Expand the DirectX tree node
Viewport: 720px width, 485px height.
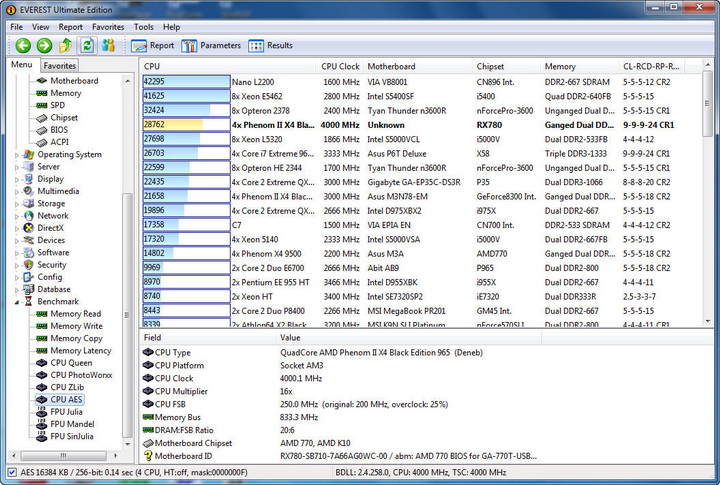(x=17, y=229)
